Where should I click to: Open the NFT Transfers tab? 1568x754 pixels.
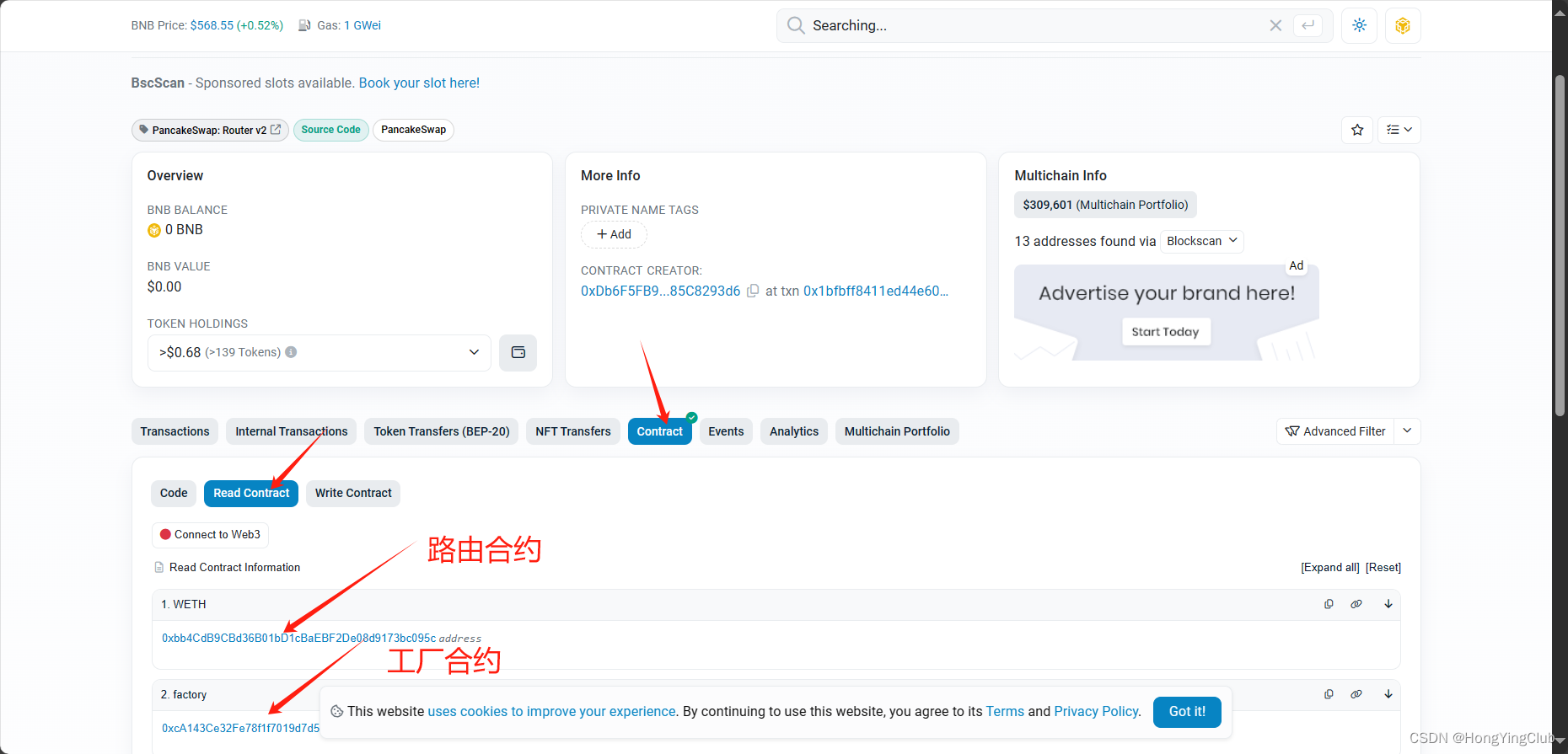coord(573,431)
